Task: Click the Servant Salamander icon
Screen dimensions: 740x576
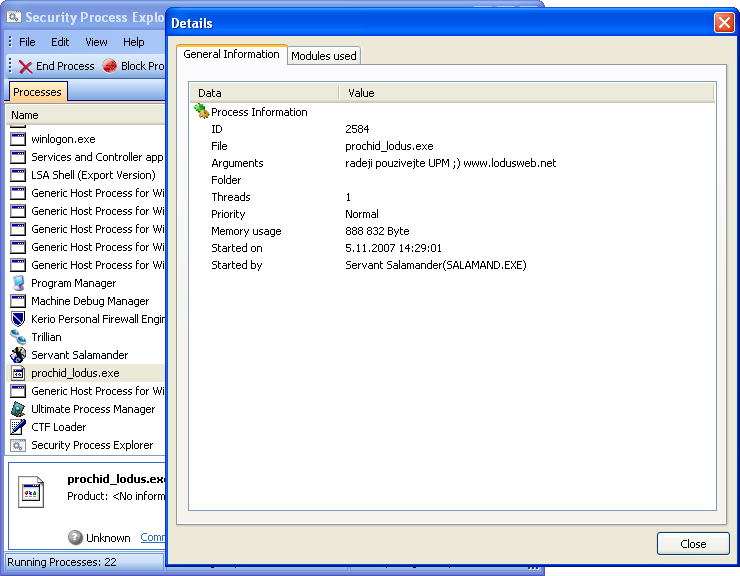Action: [x=18, y=355]
